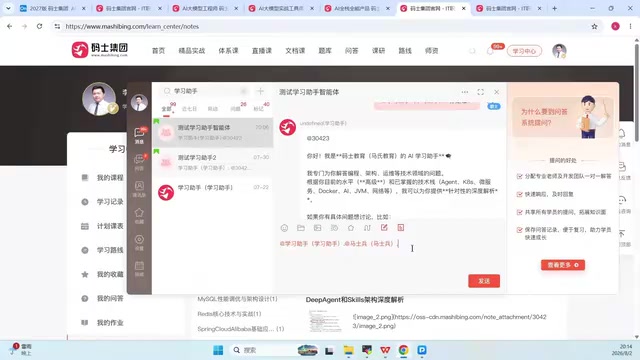Open the Windows Start menu
Viewport: 640px width, 360px height.
(x=218, y=350)
